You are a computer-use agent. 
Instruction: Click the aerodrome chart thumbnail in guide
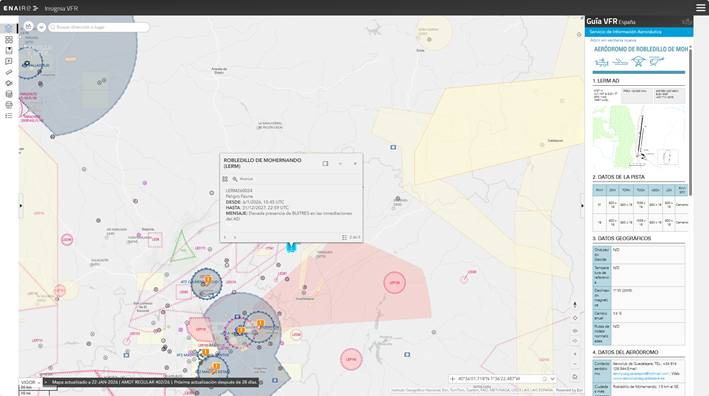coord(638,136)
